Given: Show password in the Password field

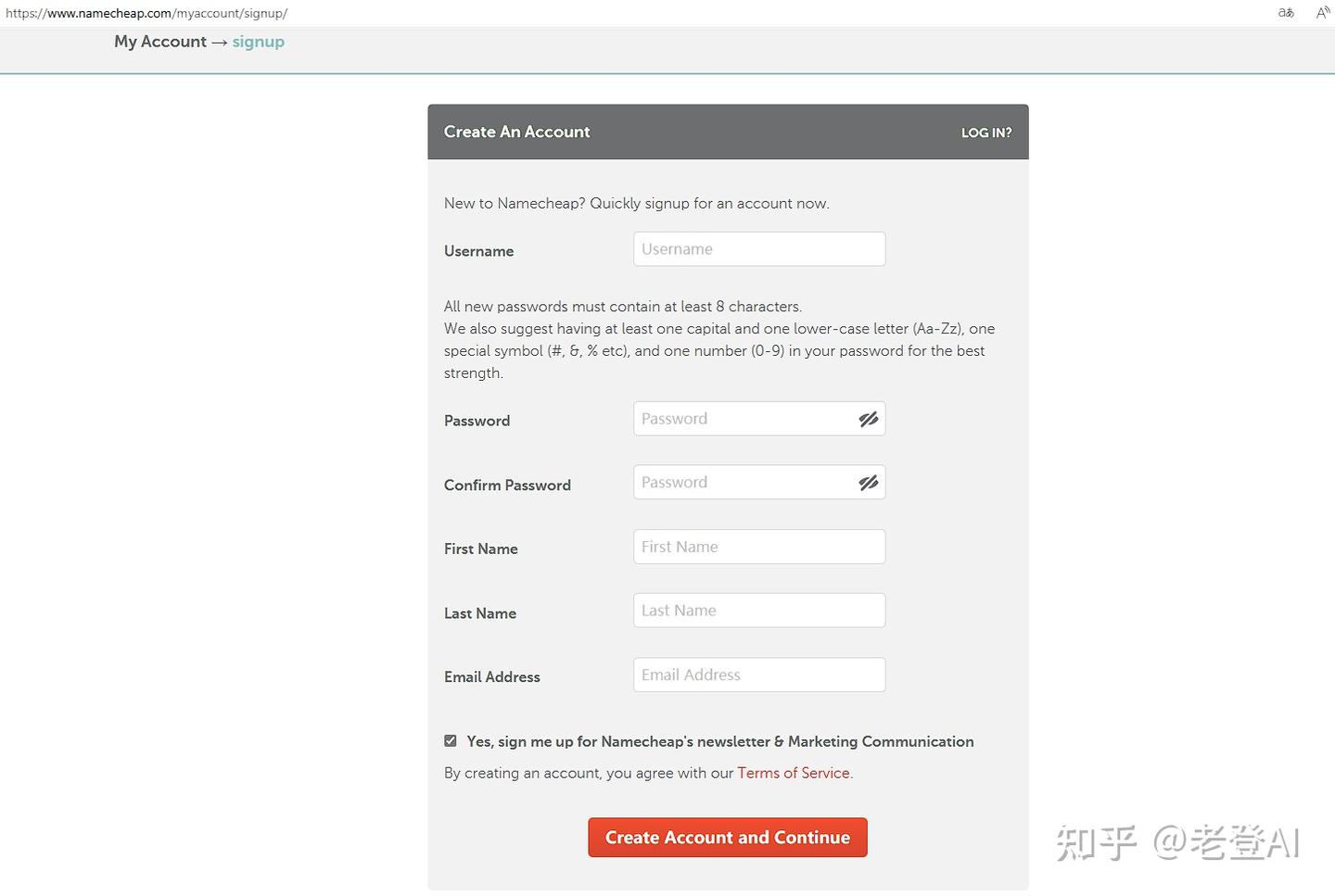Looking at the screenshot, I should click(868, 420).
